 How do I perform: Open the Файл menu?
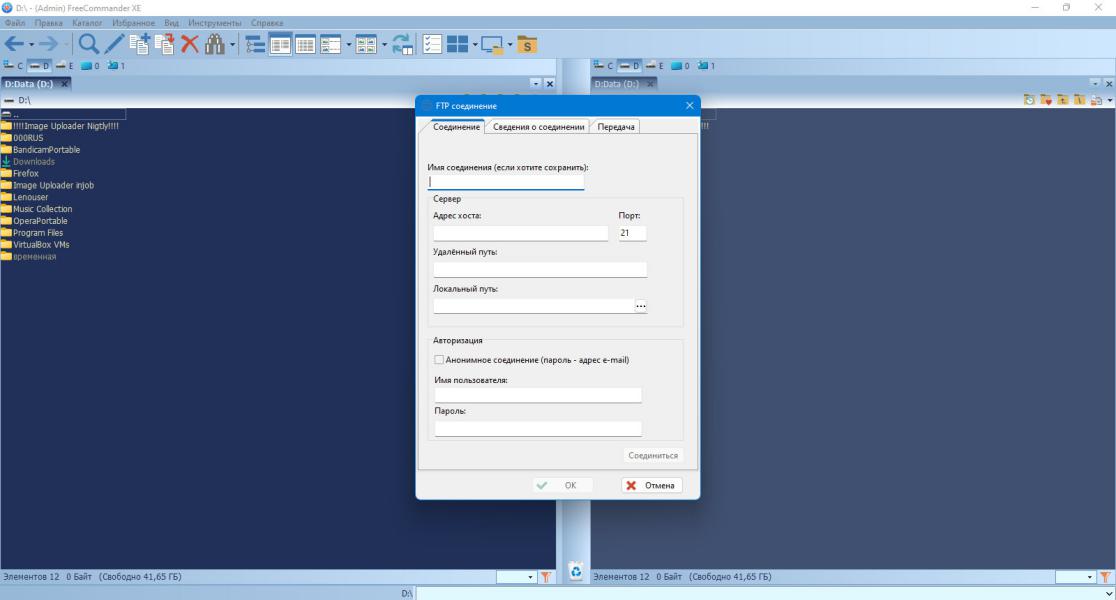(15, 23)
